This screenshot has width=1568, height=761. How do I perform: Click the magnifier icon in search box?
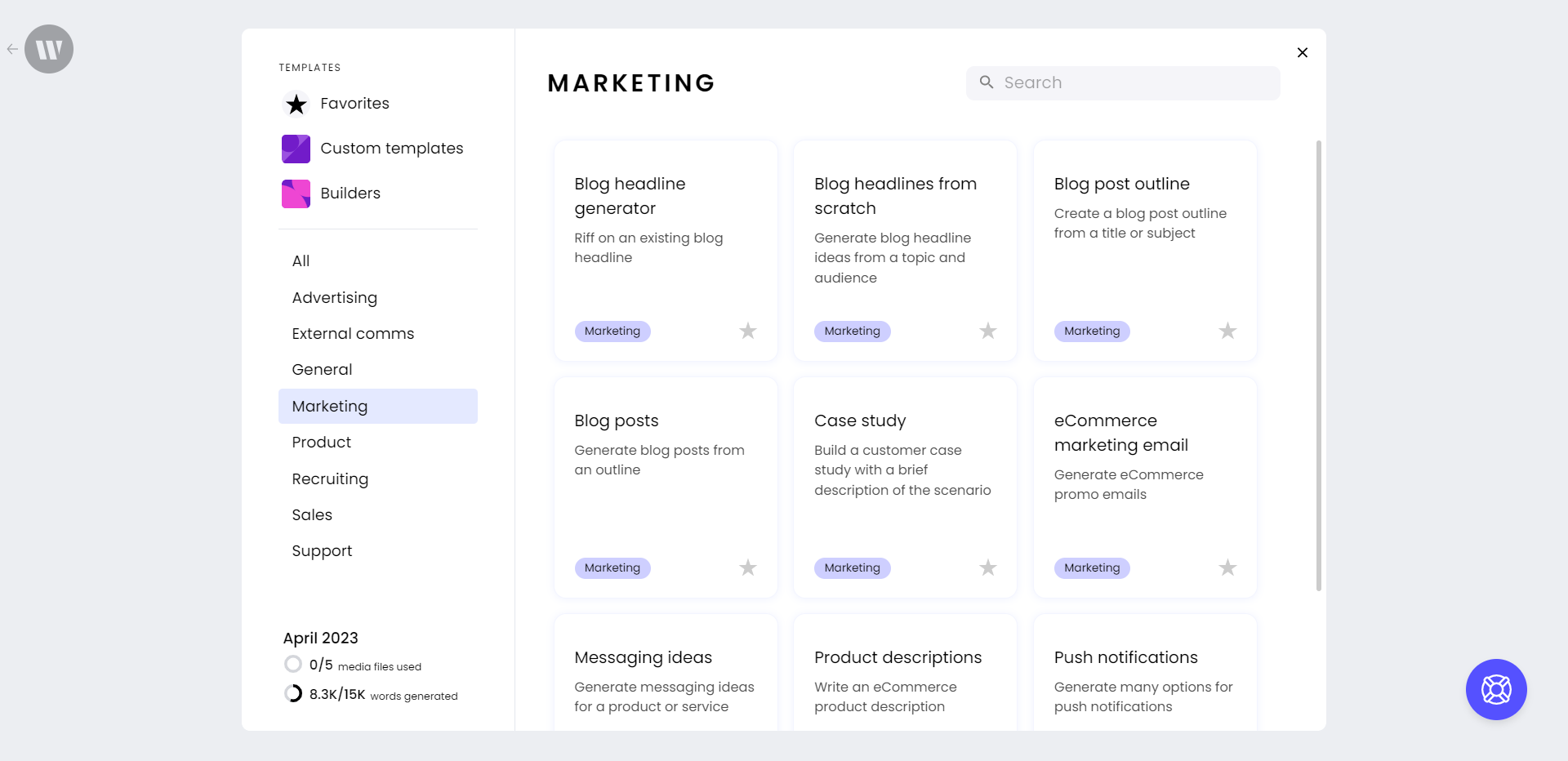tap(987, 82)
